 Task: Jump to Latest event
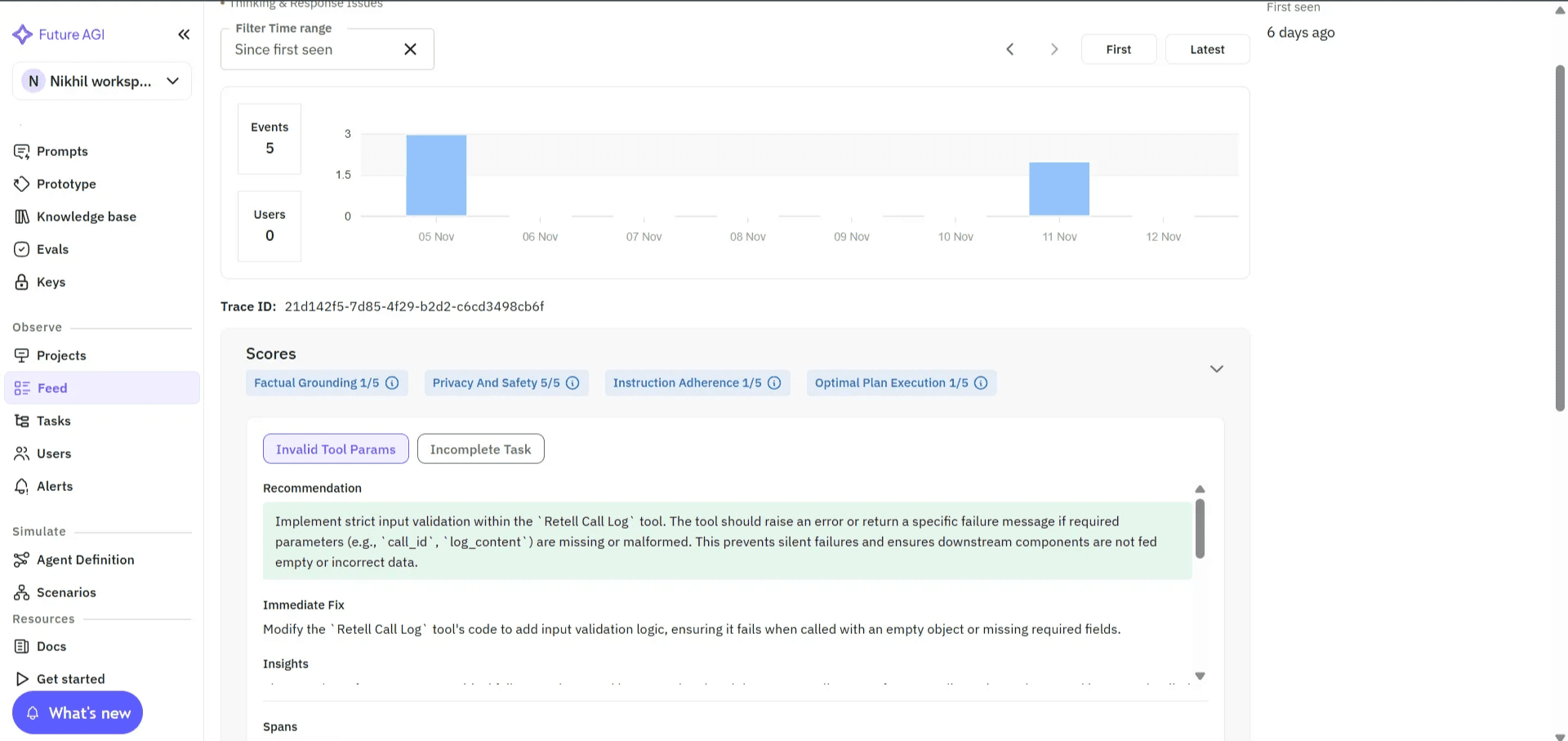1207,49
